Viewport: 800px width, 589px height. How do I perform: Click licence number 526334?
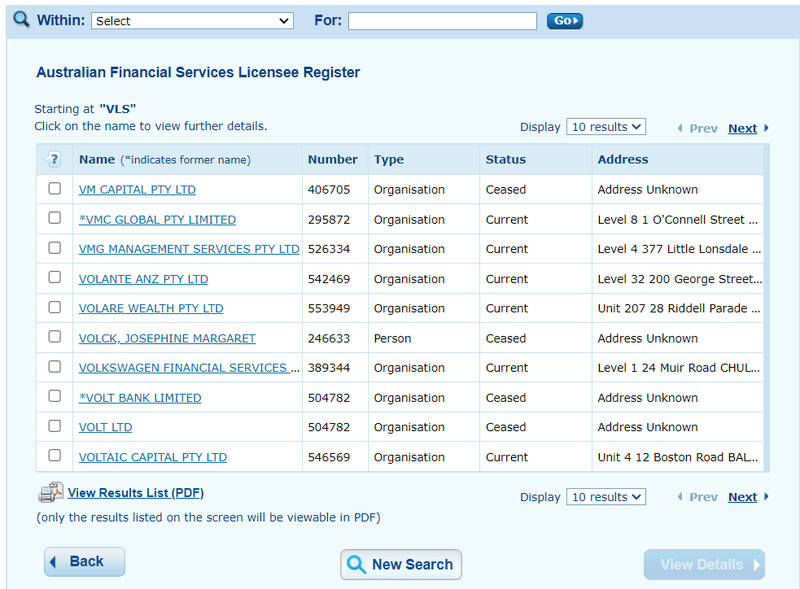[329, 249]
